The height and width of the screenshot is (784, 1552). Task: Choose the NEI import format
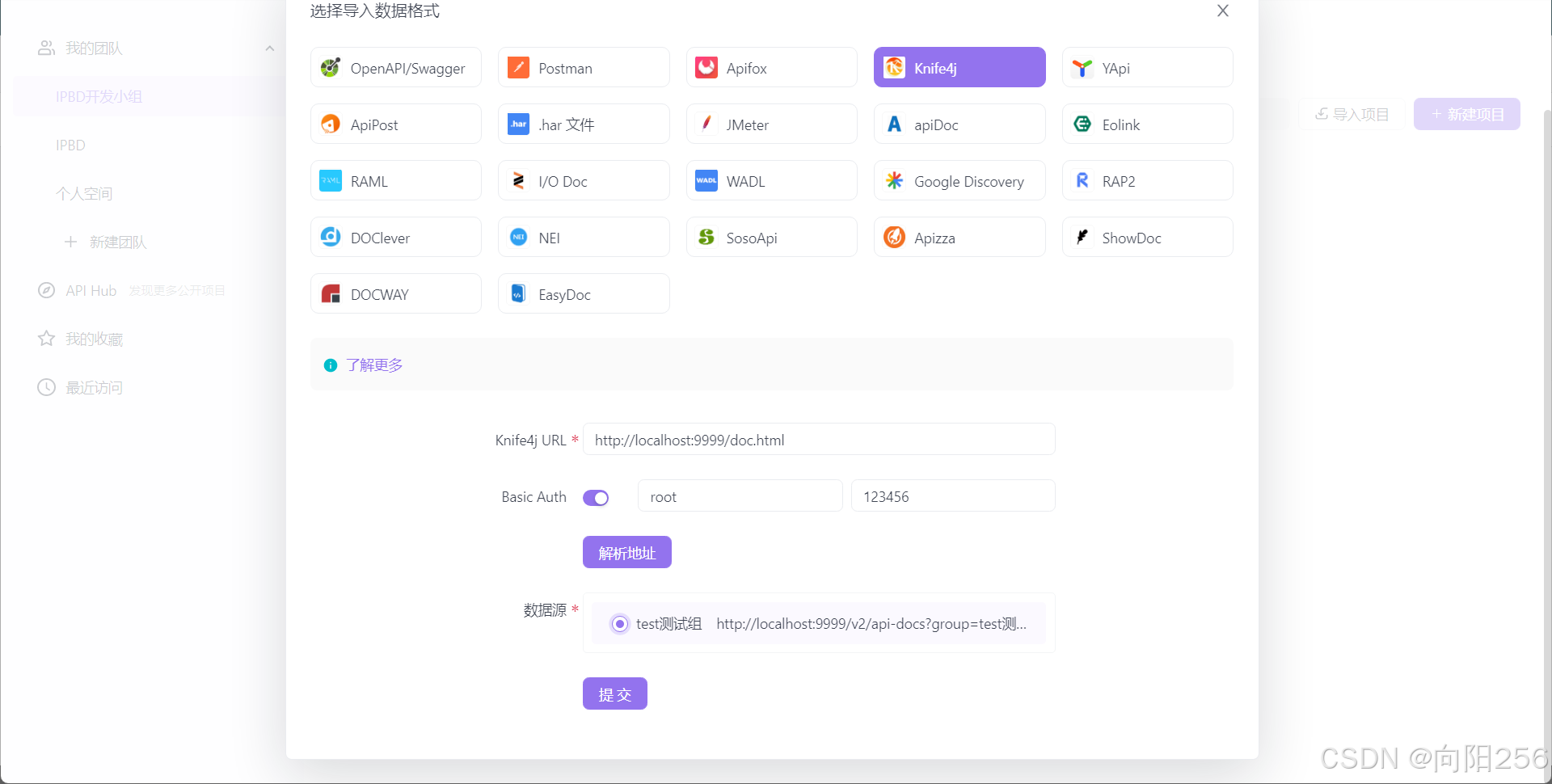click(x=584, y=238)
